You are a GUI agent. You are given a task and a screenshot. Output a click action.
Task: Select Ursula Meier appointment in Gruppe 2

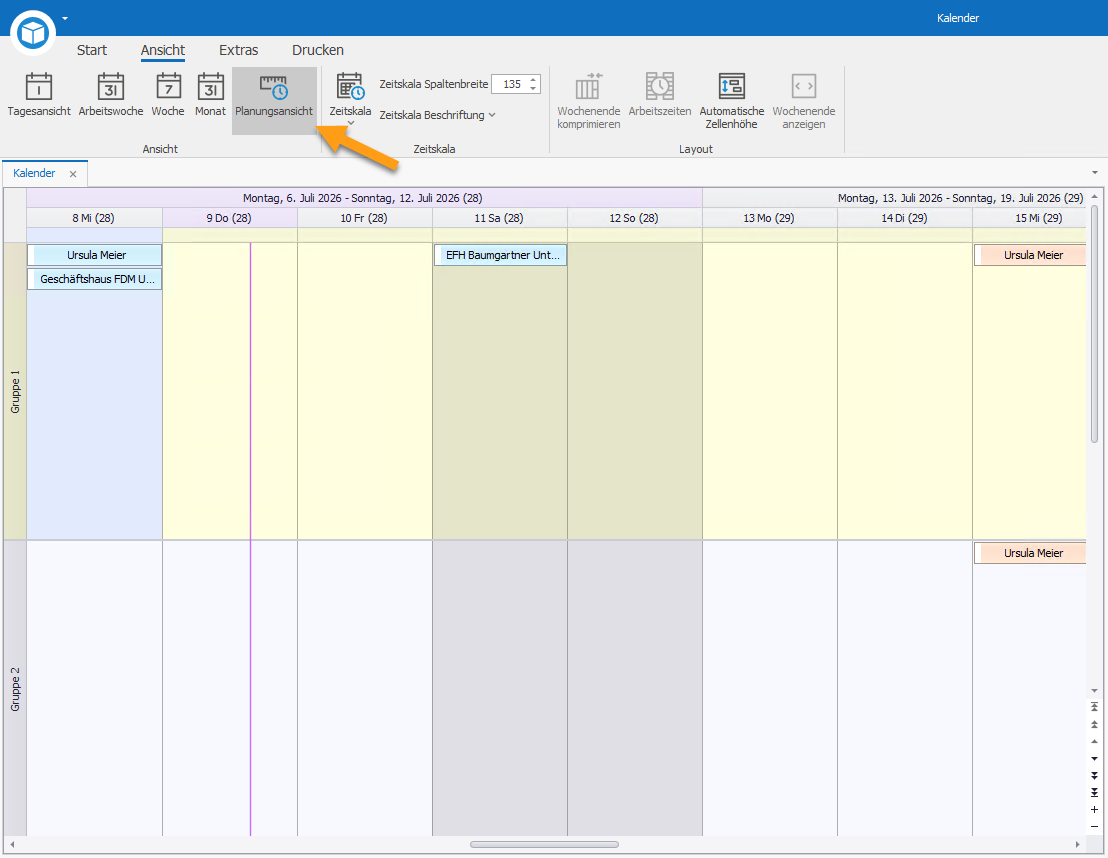(x=1030, y=553)
